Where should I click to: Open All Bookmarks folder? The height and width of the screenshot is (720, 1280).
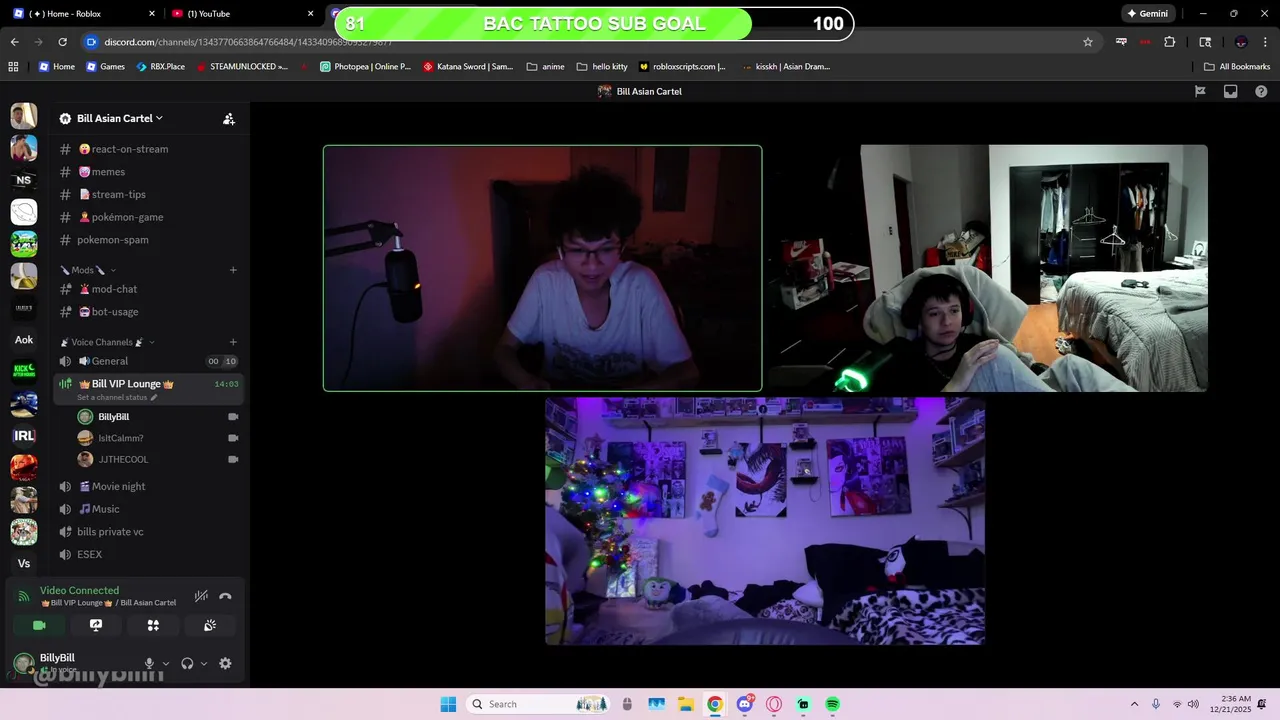(x=1237, y=67)
